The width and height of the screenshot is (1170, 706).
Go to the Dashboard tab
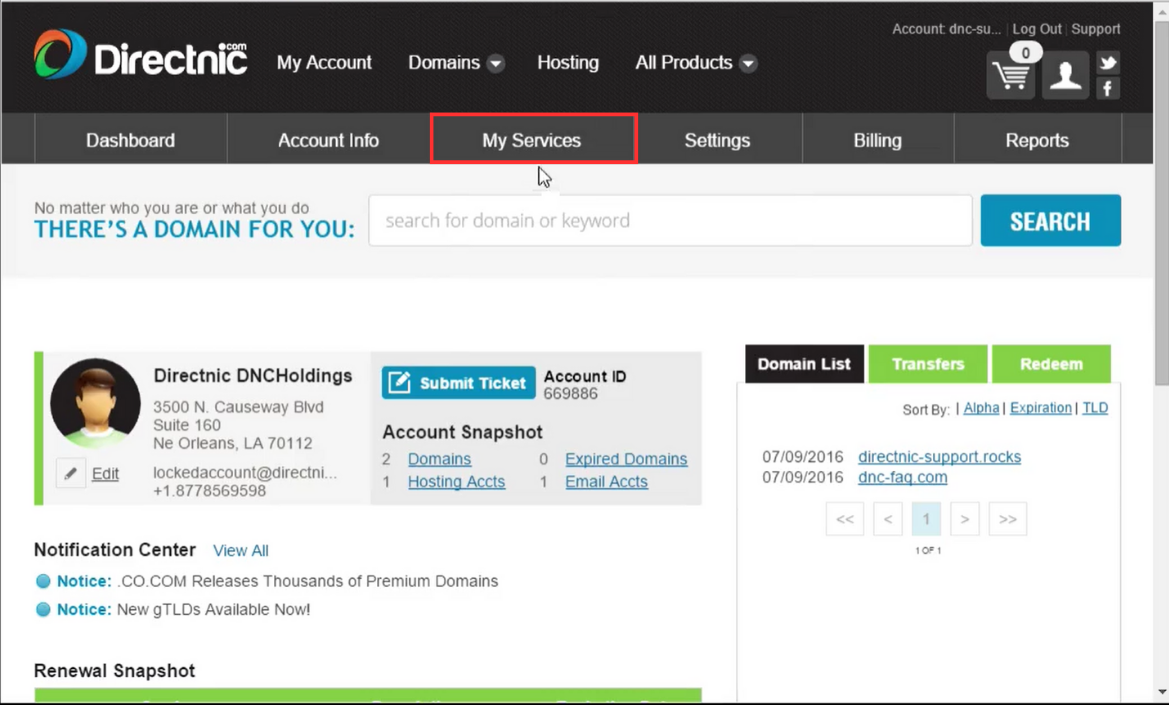click(x=131, y=140)
